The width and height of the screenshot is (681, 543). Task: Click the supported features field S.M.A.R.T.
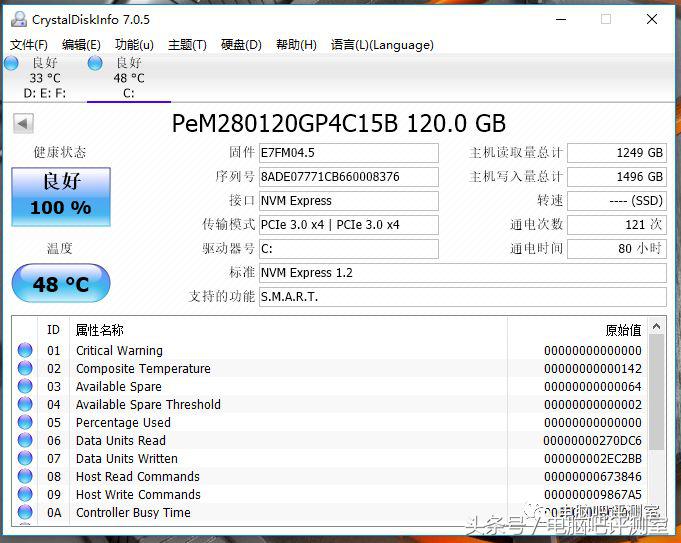click(x=463, y=297)
